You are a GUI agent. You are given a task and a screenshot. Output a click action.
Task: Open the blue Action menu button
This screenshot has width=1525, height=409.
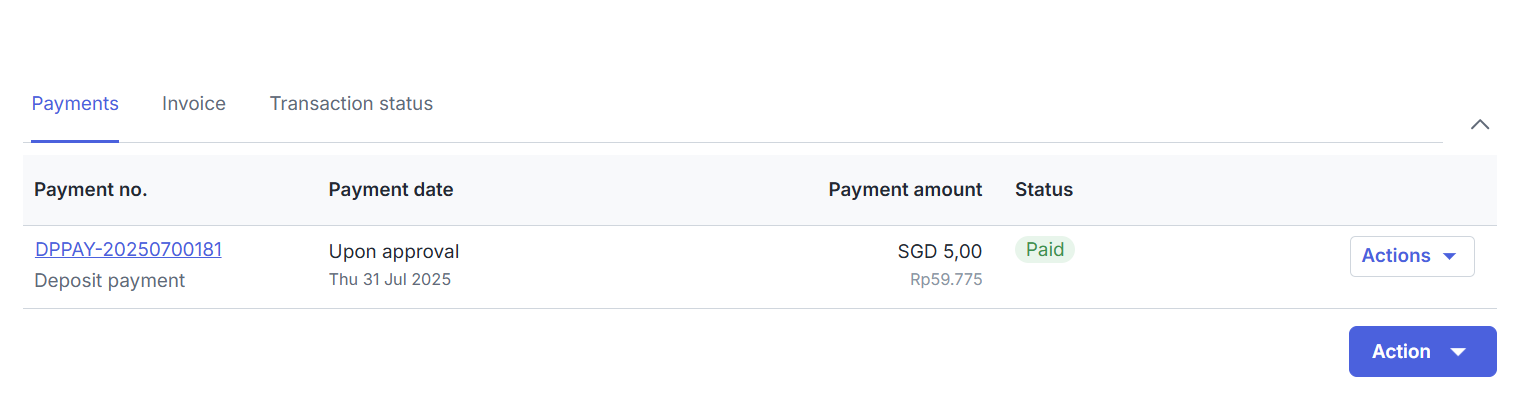tap(1402, 352)
